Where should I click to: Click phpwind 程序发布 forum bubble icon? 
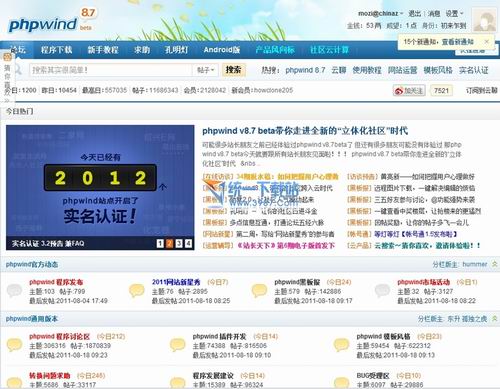point(14,290)
